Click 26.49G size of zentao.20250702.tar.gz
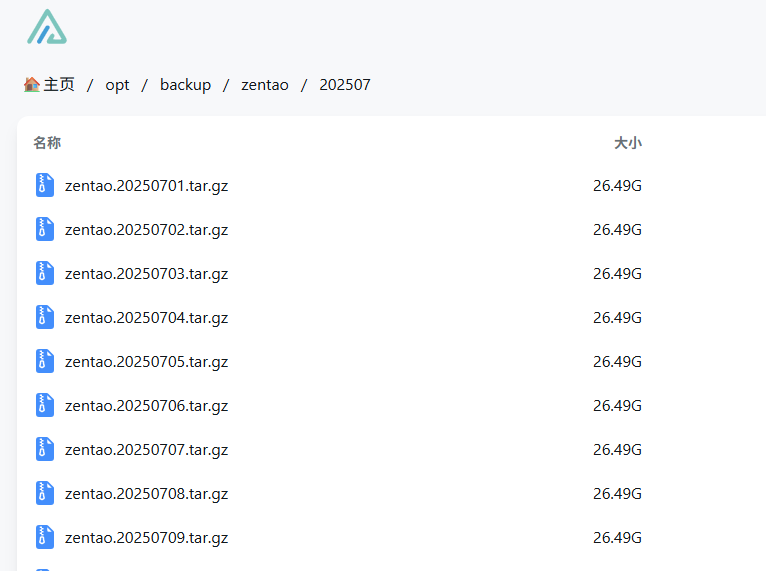This screenshot has height=571, width=766. [617, 230]
